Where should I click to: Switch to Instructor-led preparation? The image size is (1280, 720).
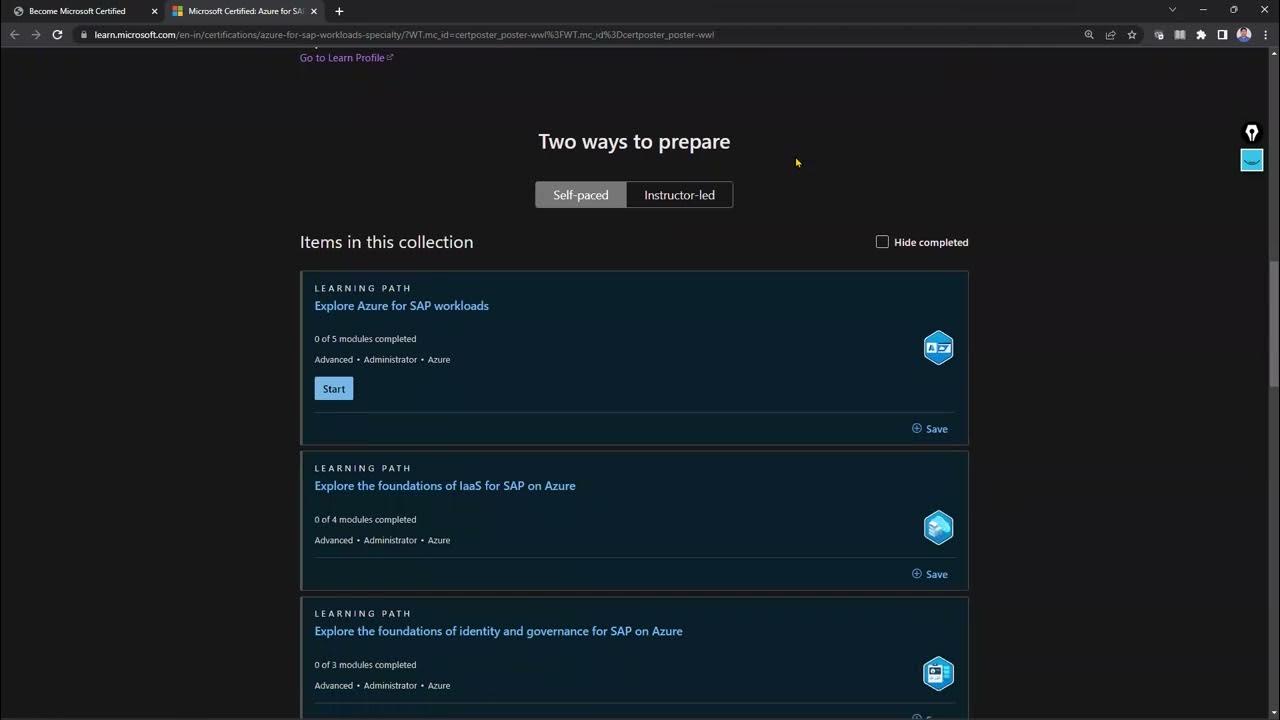click(680, 195)
